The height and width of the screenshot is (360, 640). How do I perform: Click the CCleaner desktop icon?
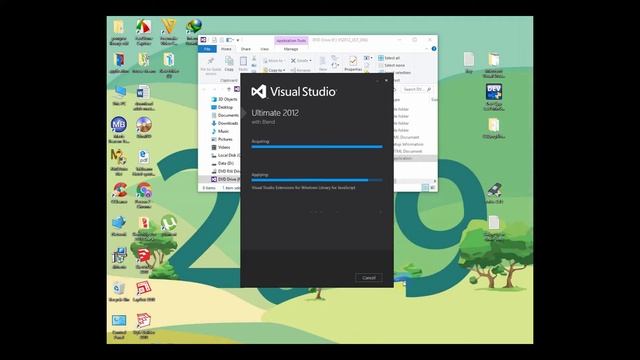[x=119, y=193]
